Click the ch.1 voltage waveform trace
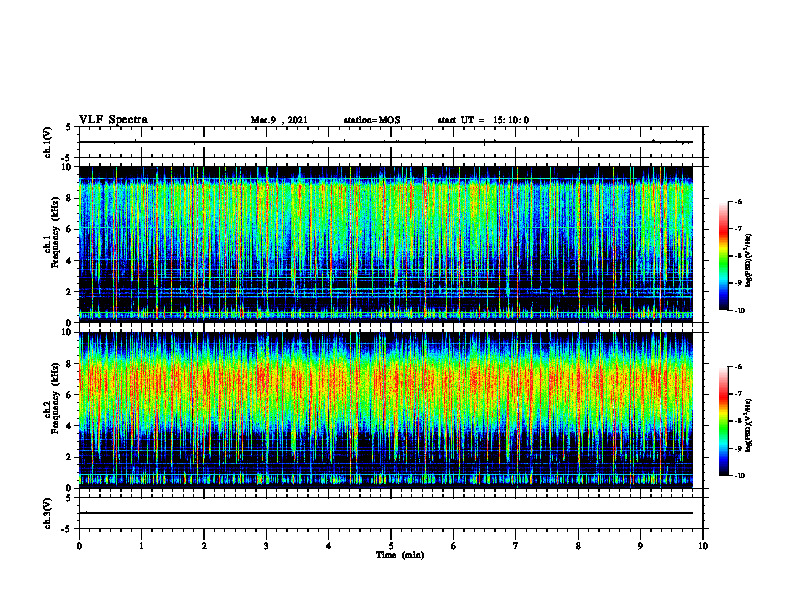Image resolution: width=792 pixels, height=612 pixels. [x=386, y=142]
